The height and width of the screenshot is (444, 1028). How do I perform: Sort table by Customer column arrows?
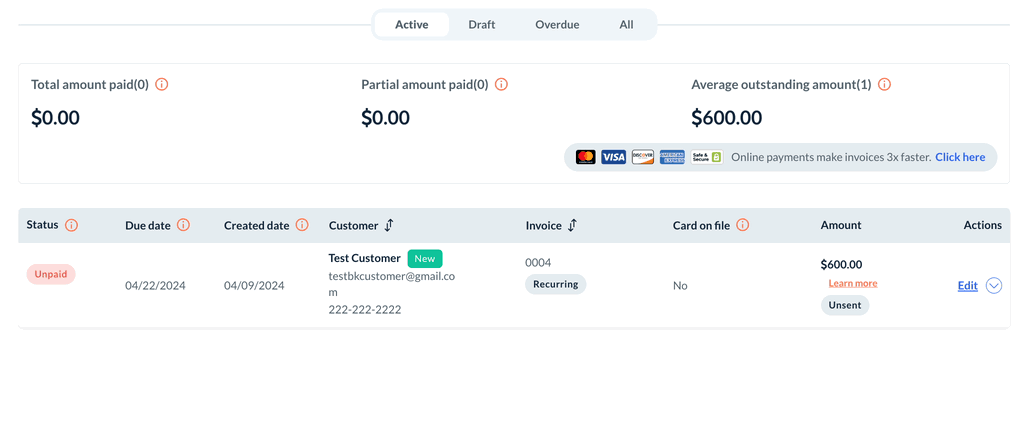pos(389,226)
